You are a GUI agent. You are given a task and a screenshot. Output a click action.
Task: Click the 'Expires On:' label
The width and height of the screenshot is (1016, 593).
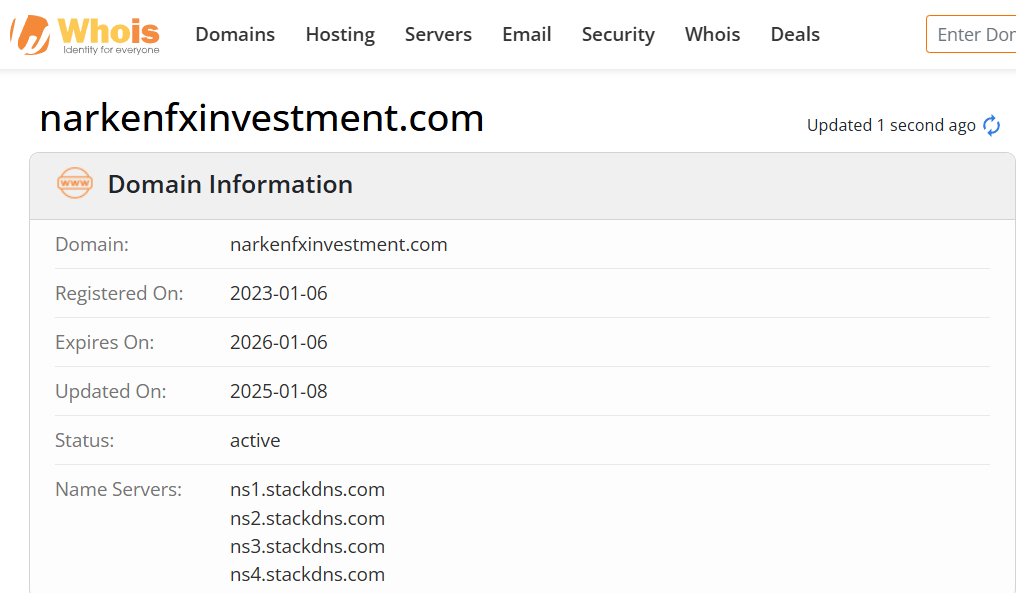coord(104,342)
